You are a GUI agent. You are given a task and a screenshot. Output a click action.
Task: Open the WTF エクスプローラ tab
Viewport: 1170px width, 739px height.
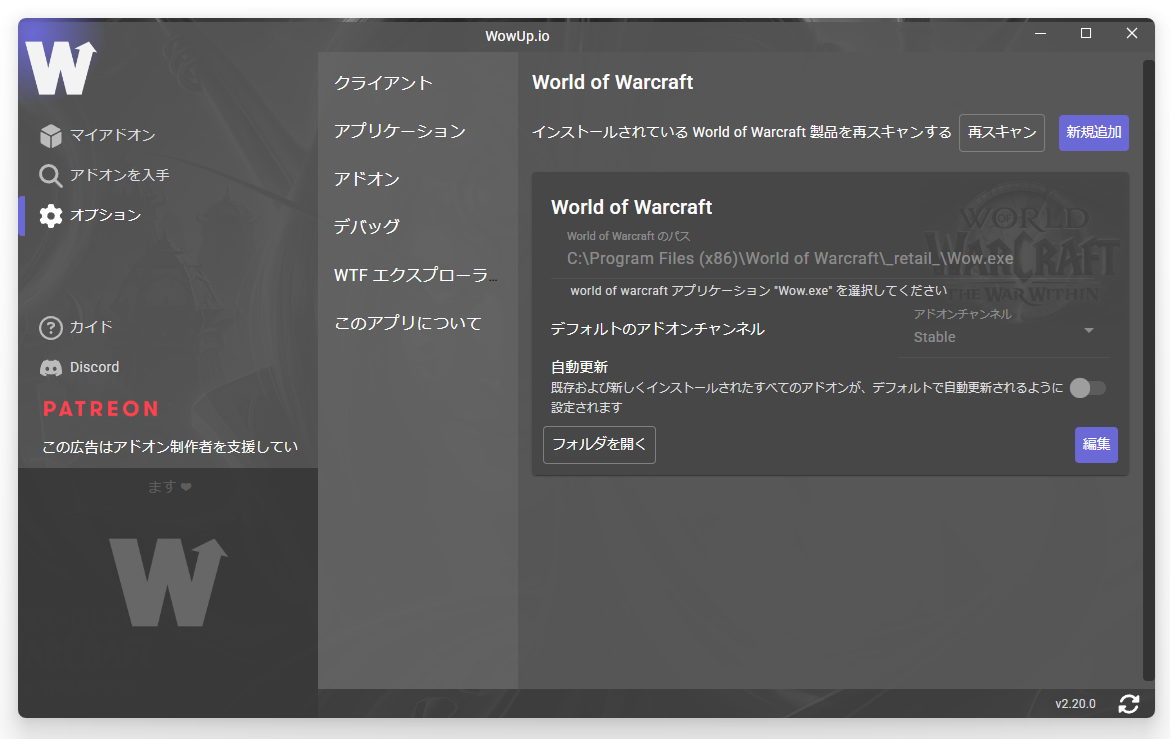coord(415,275)
